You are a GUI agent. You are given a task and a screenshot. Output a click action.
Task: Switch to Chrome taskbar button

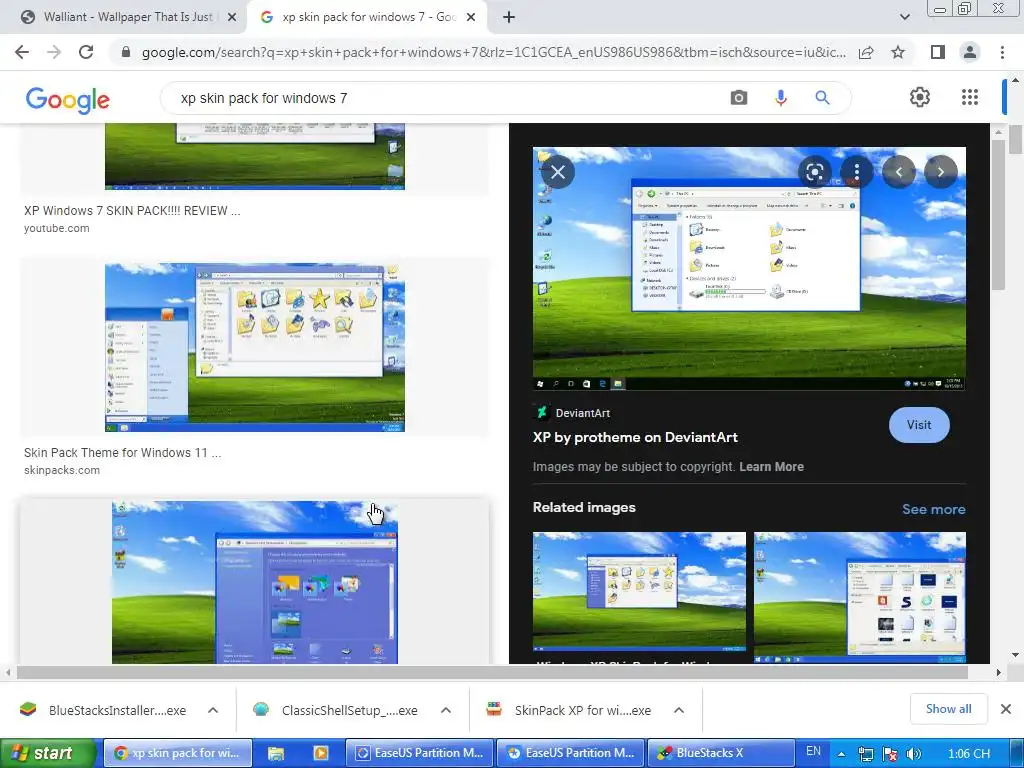pyautogui.click(x=178, y=753)
